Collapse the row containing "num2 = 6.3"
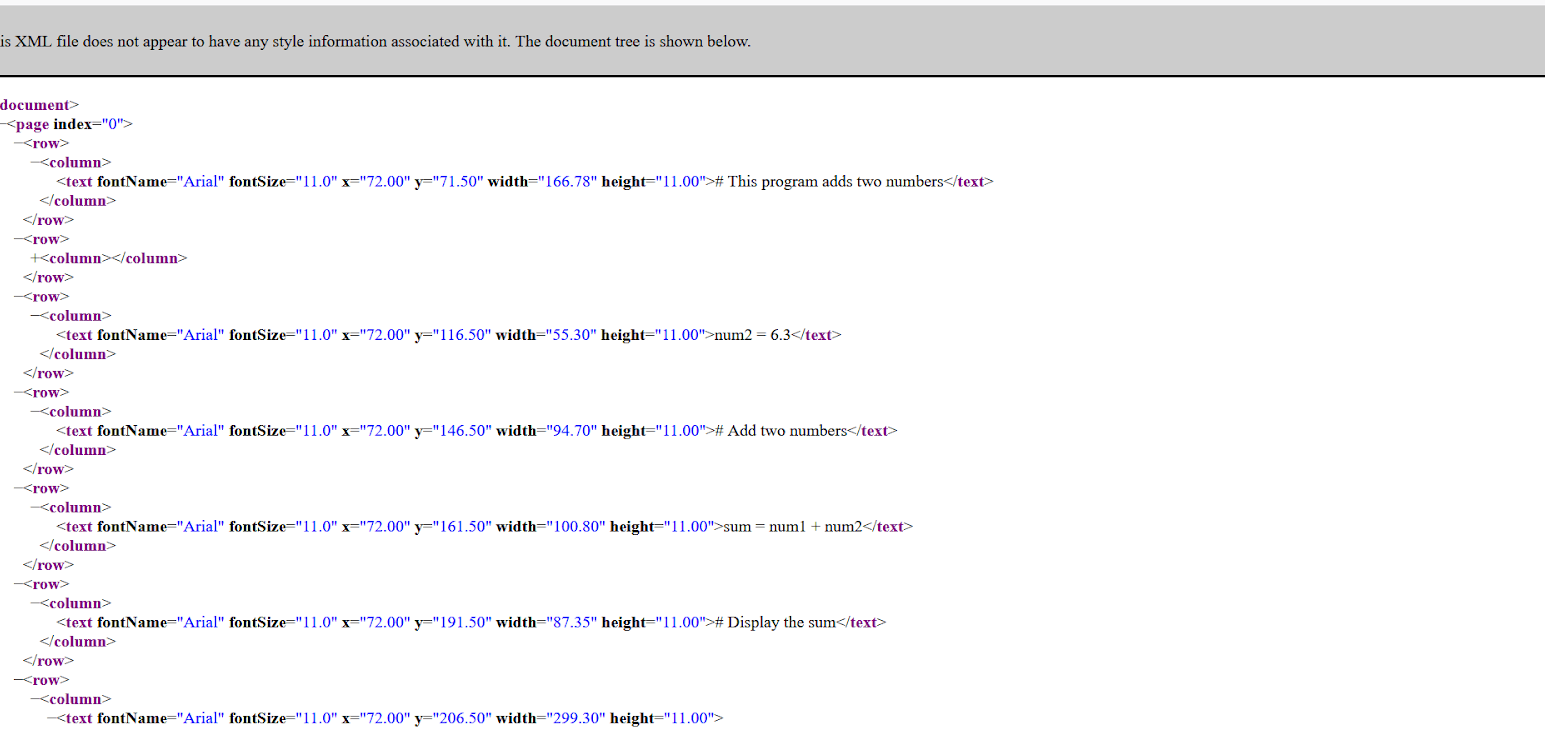Viewport: 1545px width, 730px height. [19, 297]
